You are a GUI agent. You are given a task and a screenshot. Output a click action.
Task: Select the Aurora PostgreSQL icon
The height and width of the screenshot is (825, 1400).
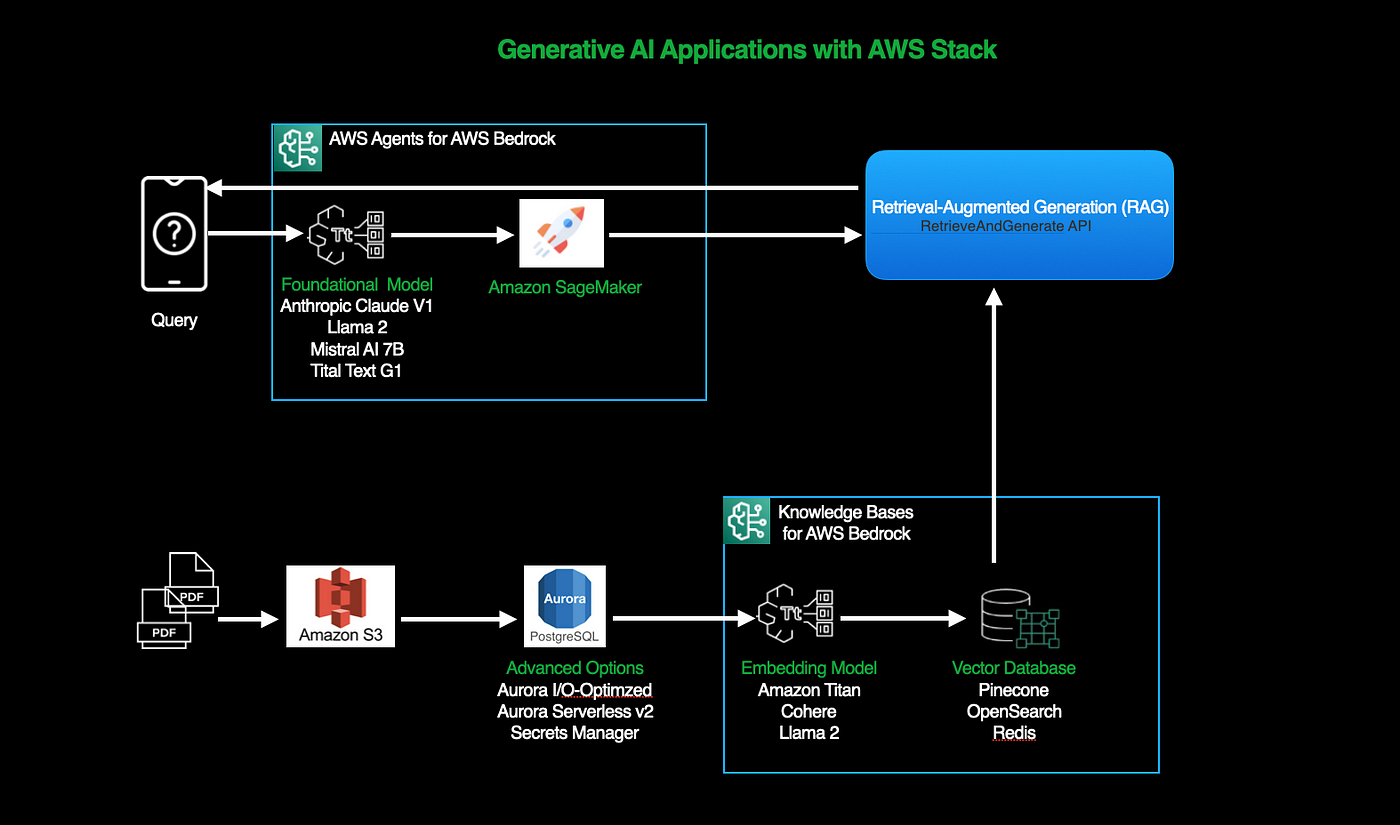click(x=565, y=606)
